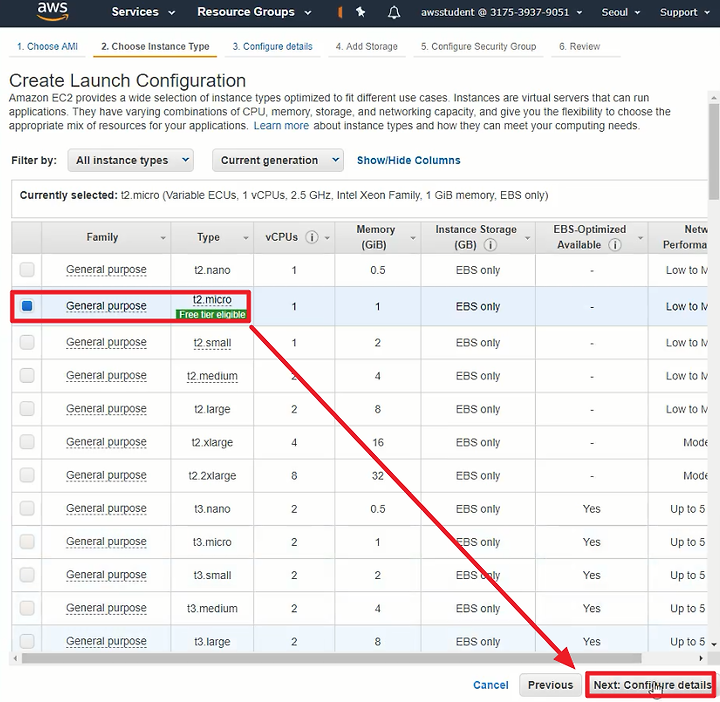Viewport: 720px width, 702px height.
Task: Select the t2.nano instance checkbox
Action: [x=27, y=270]
